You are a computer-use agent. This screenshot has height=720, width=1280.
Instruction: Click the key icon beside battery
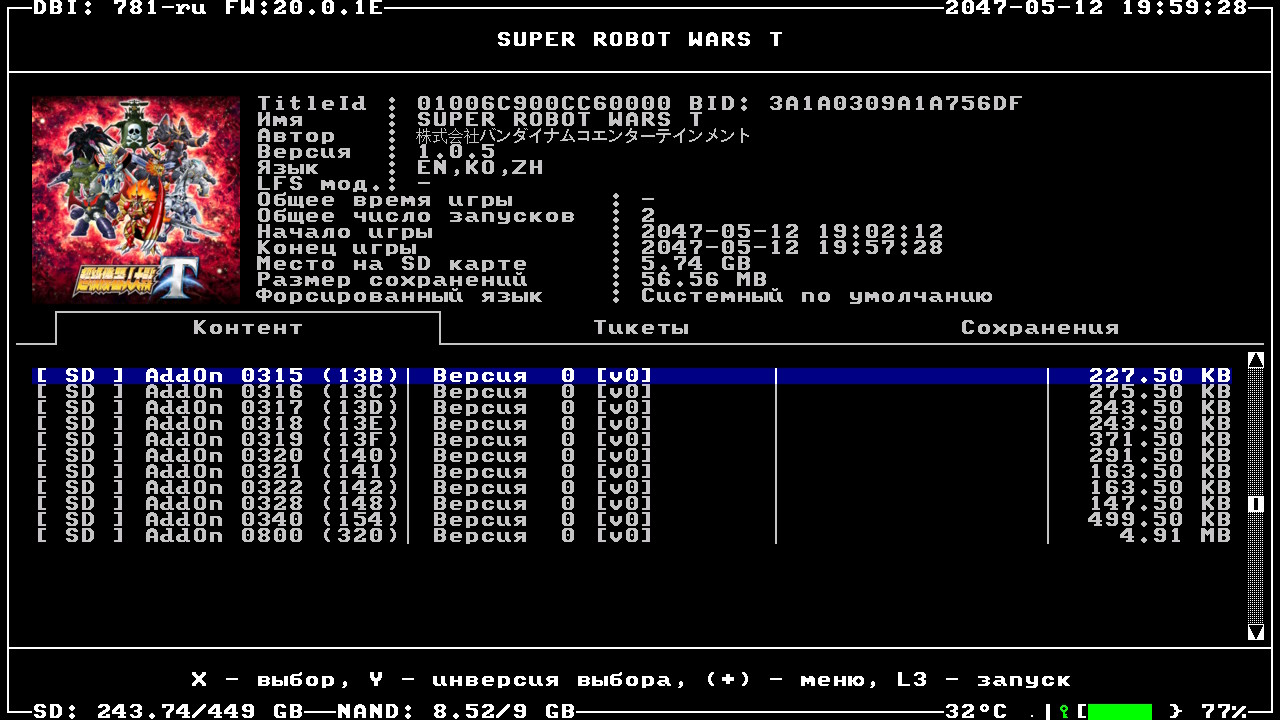coord(1065,711)
